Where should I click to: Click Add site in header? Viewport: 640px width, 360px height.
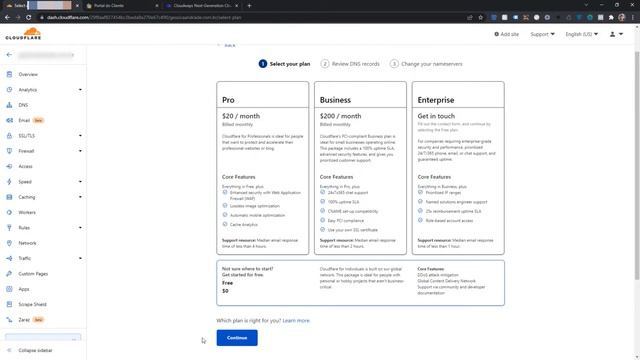click(x=507, y=34)
